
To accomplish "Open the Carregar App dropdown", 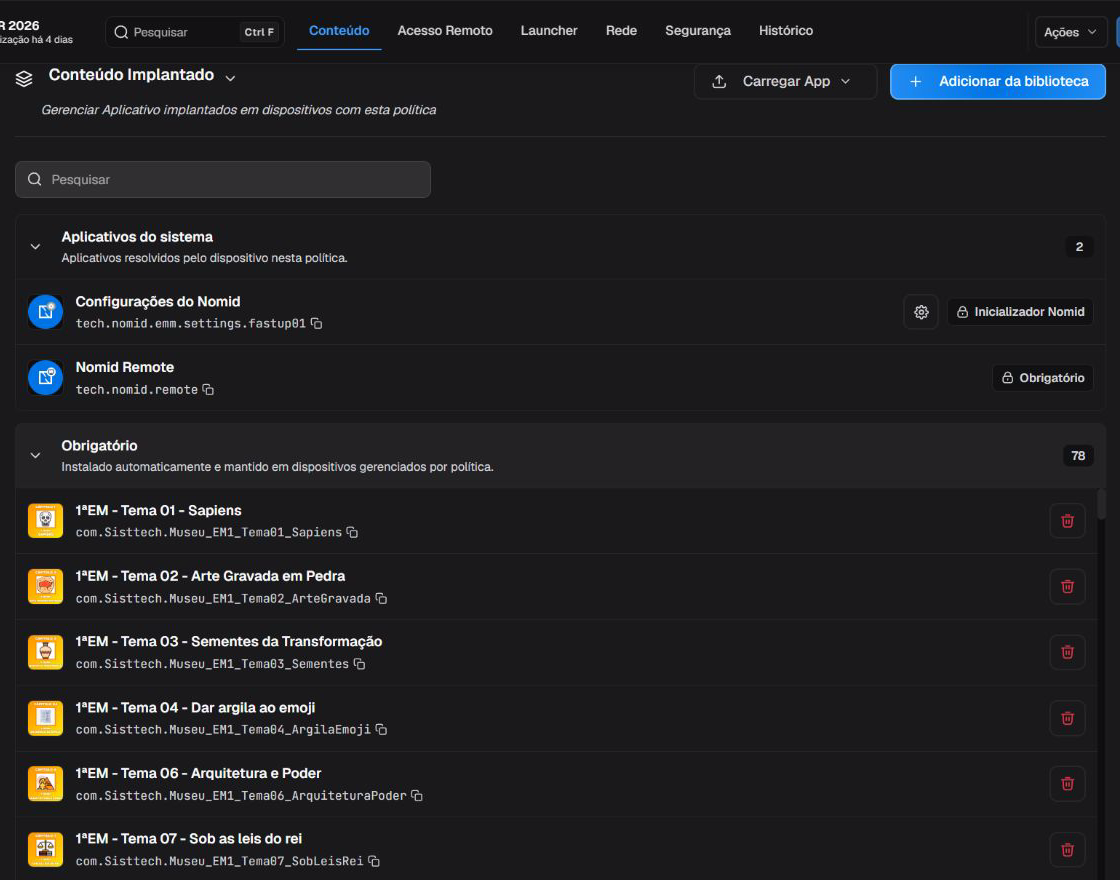I will (x=785, y=81).
